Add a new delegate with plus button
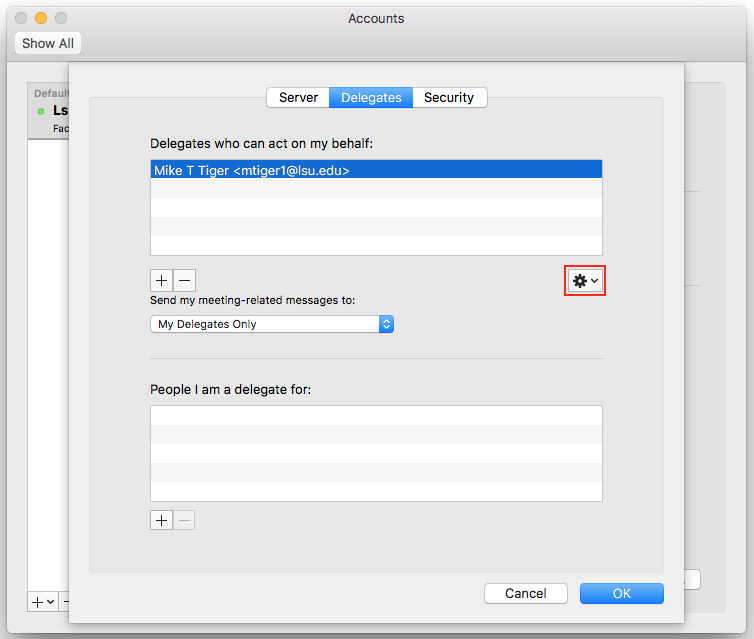Viewport: 754px width, 639px height. (162, 280)
